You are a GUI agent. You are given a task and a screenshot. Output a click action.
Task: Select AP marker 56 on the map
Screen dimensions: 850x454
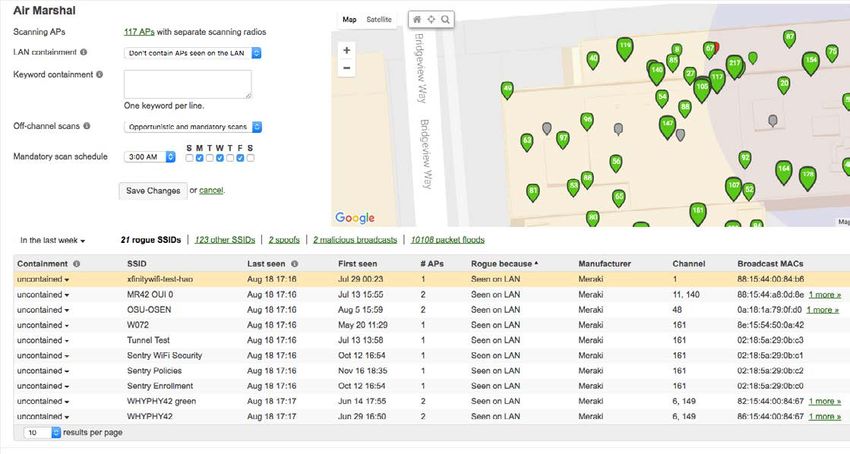[x=616, y=163]
